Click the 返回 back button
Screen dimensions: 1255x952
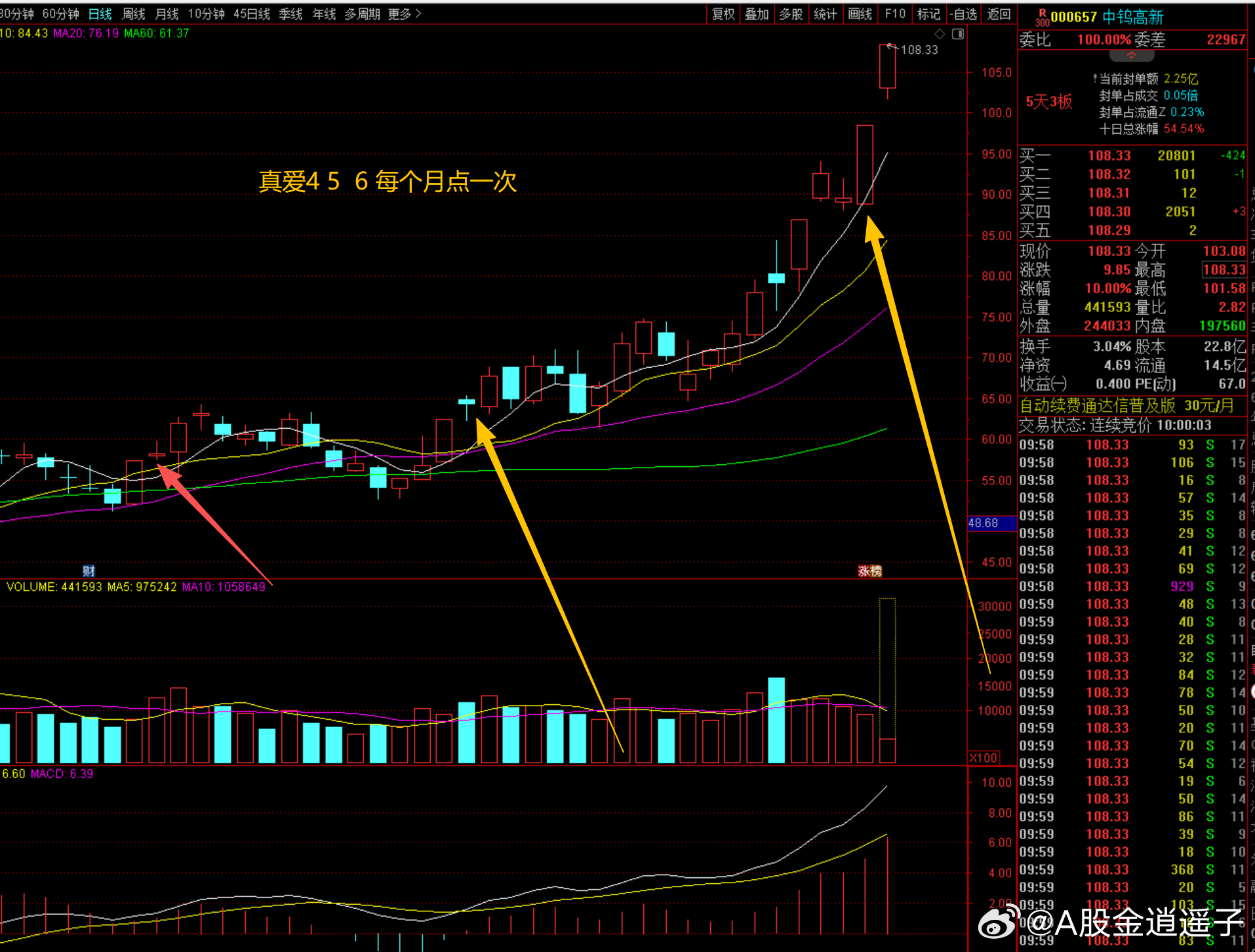(x=999, y=14)
